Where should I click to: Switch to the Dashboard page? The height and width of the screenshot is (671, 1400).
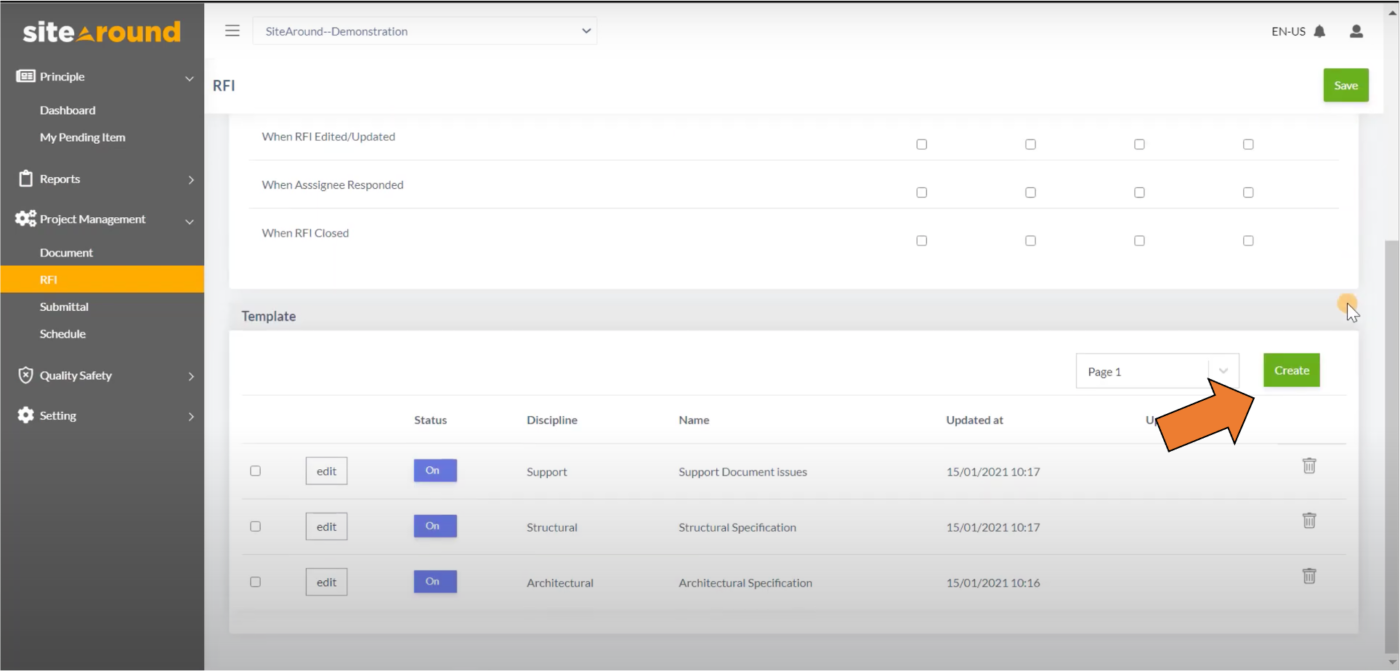(x=67, y=110)
